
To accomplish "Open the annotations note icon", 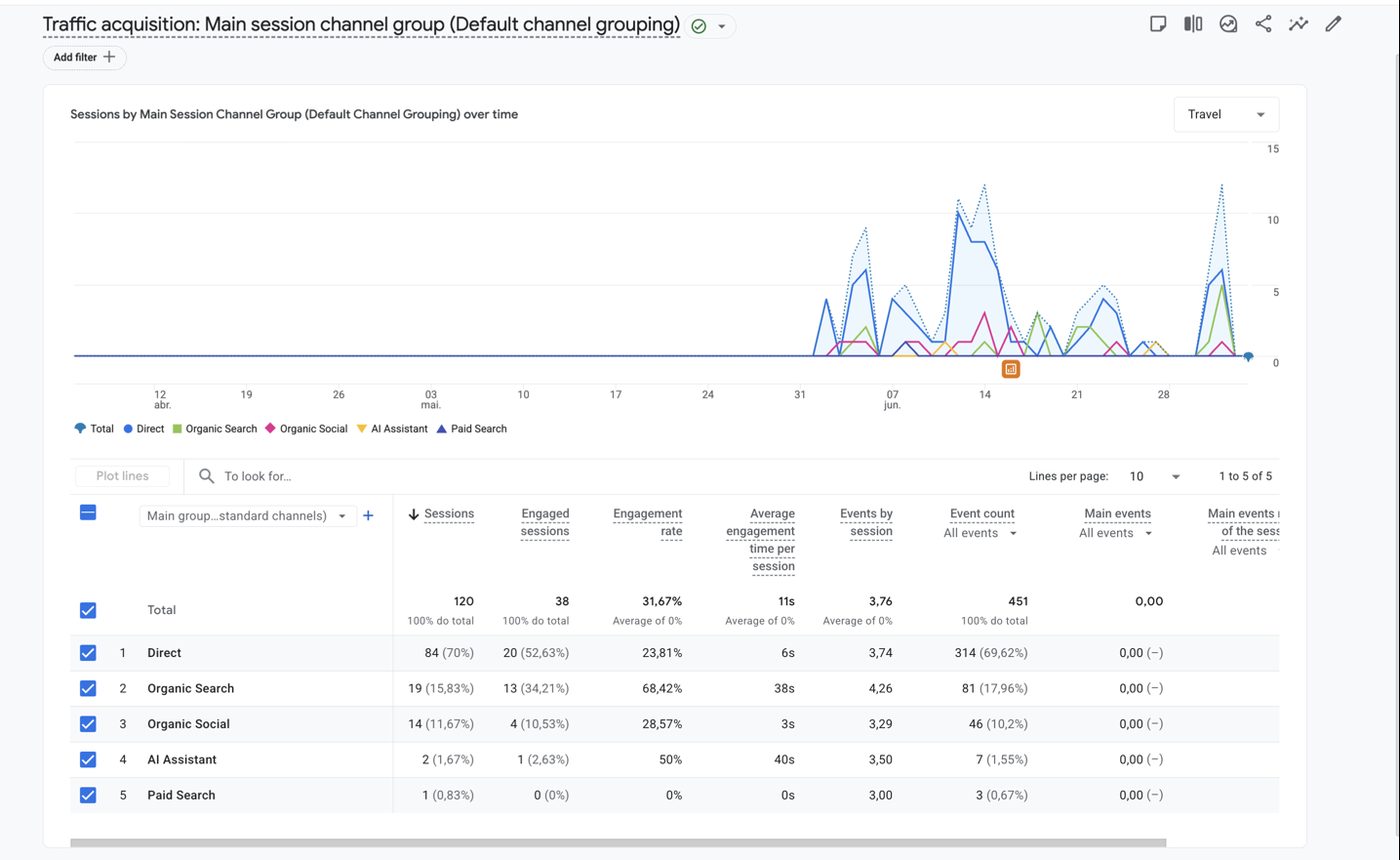I will coord(1158,24).
